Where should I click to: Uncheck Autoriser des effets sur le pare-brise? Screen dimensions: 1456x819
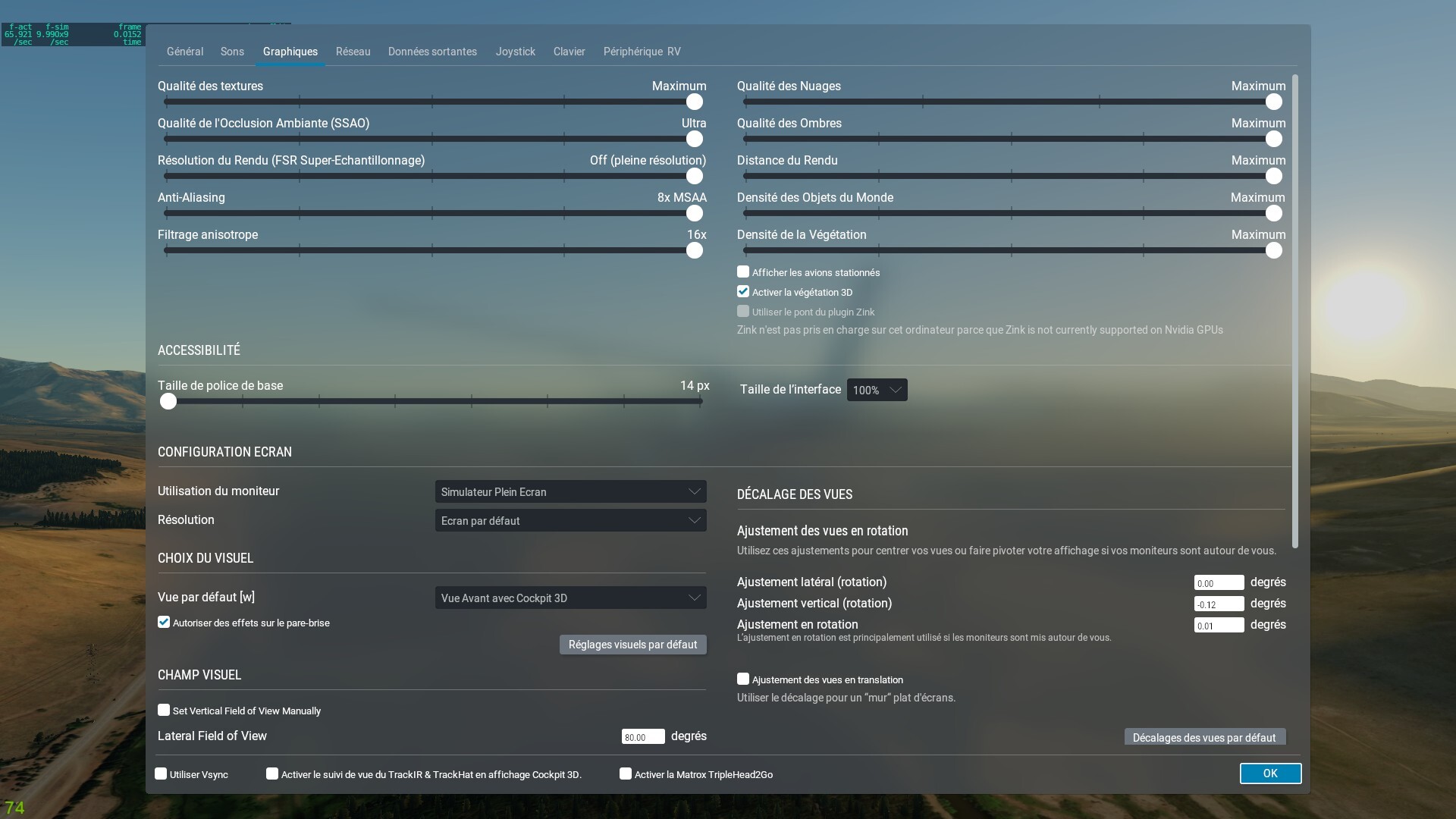[164, 623]
